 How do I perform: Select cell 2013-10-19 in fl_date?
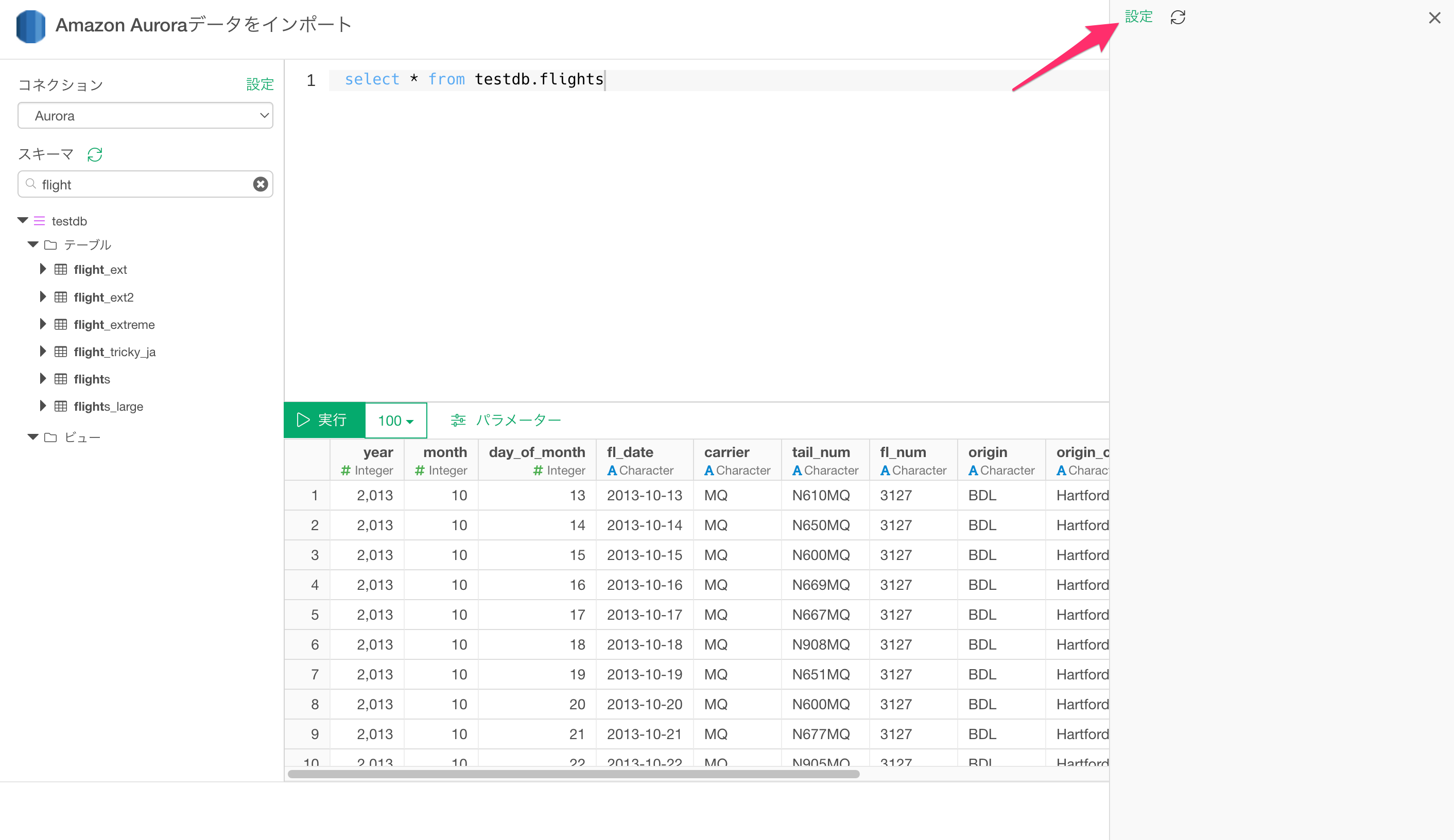(645, 674)
